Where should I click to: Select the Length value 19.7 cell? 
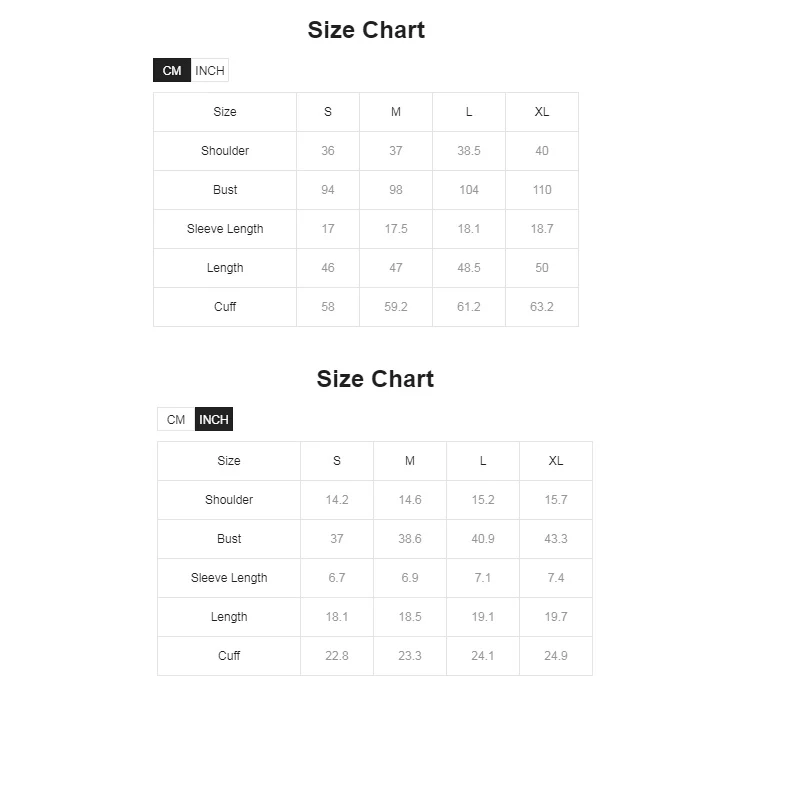(x=556, y=617)
